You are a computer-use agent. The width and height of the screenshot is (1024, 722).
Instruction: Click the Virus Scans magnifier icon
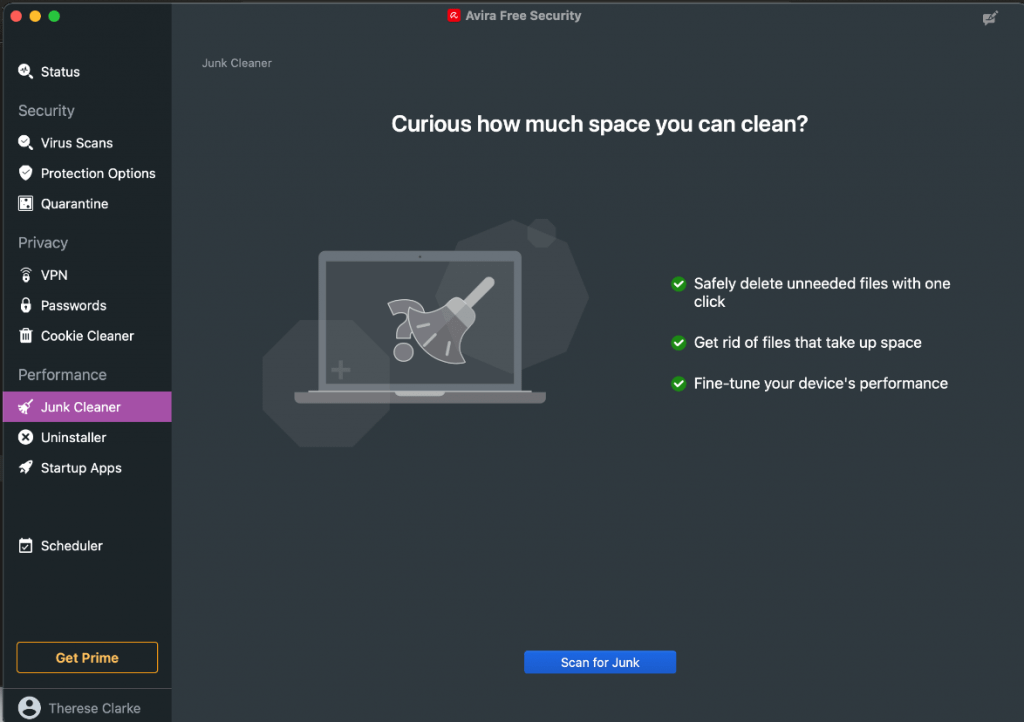tap(25, 142)
